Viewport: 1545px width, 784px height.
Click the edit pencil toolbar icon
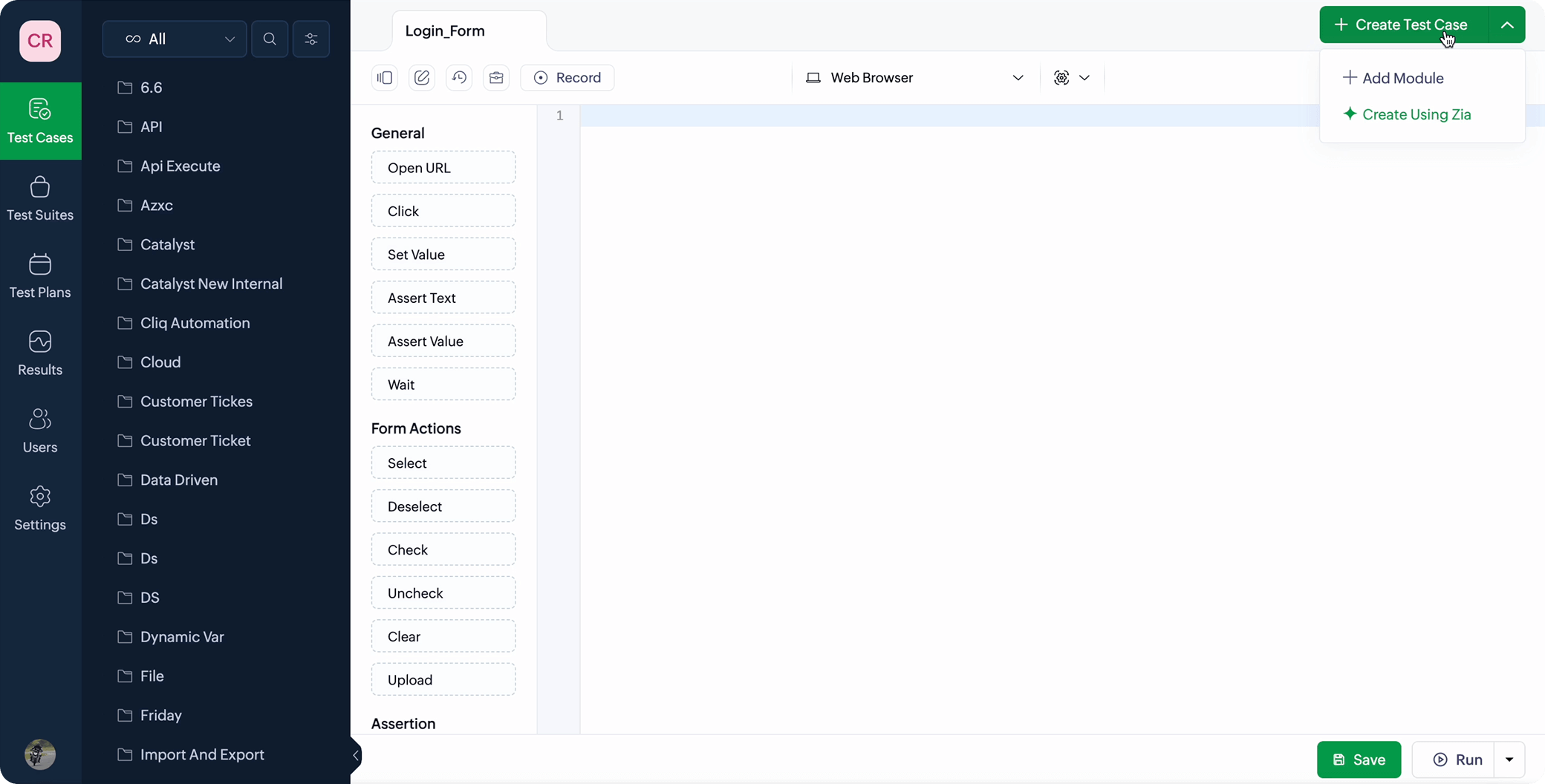coord(422,78)
